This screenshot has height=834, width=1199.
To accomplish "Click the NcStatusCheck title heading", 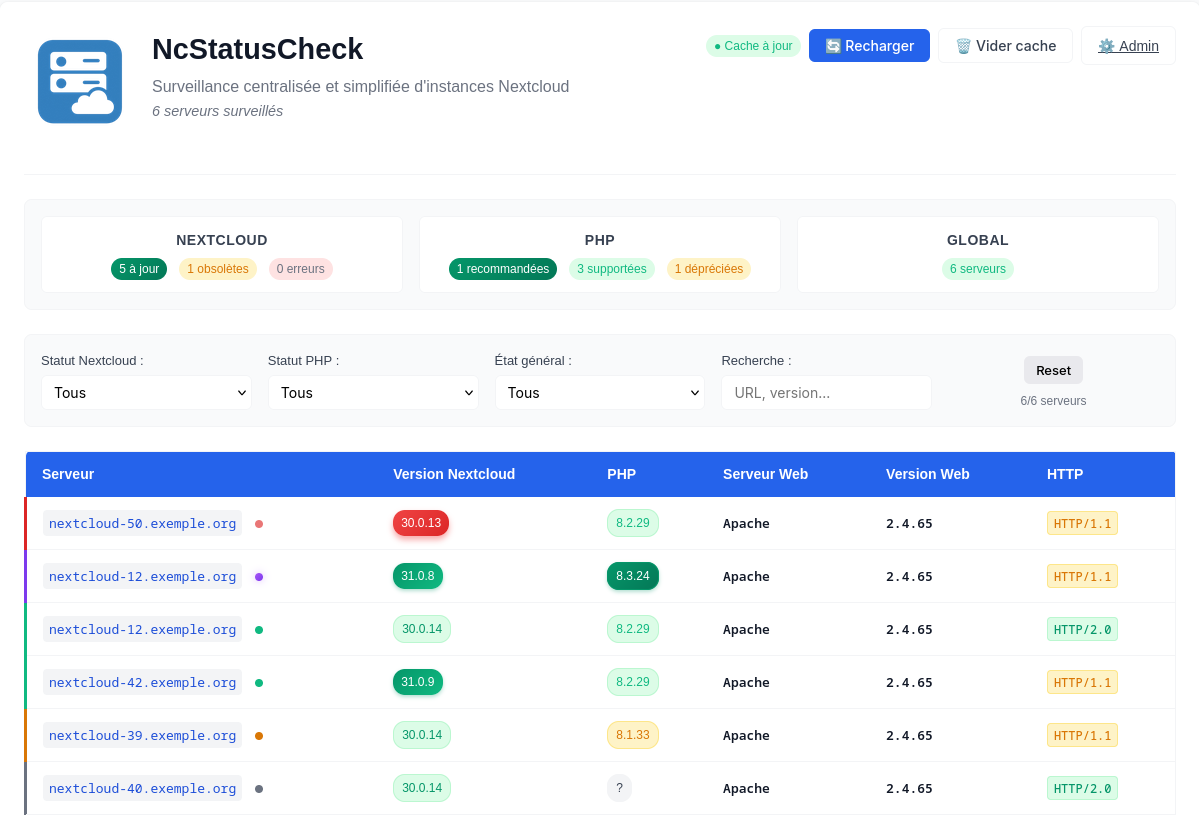I will coord(258,49).
